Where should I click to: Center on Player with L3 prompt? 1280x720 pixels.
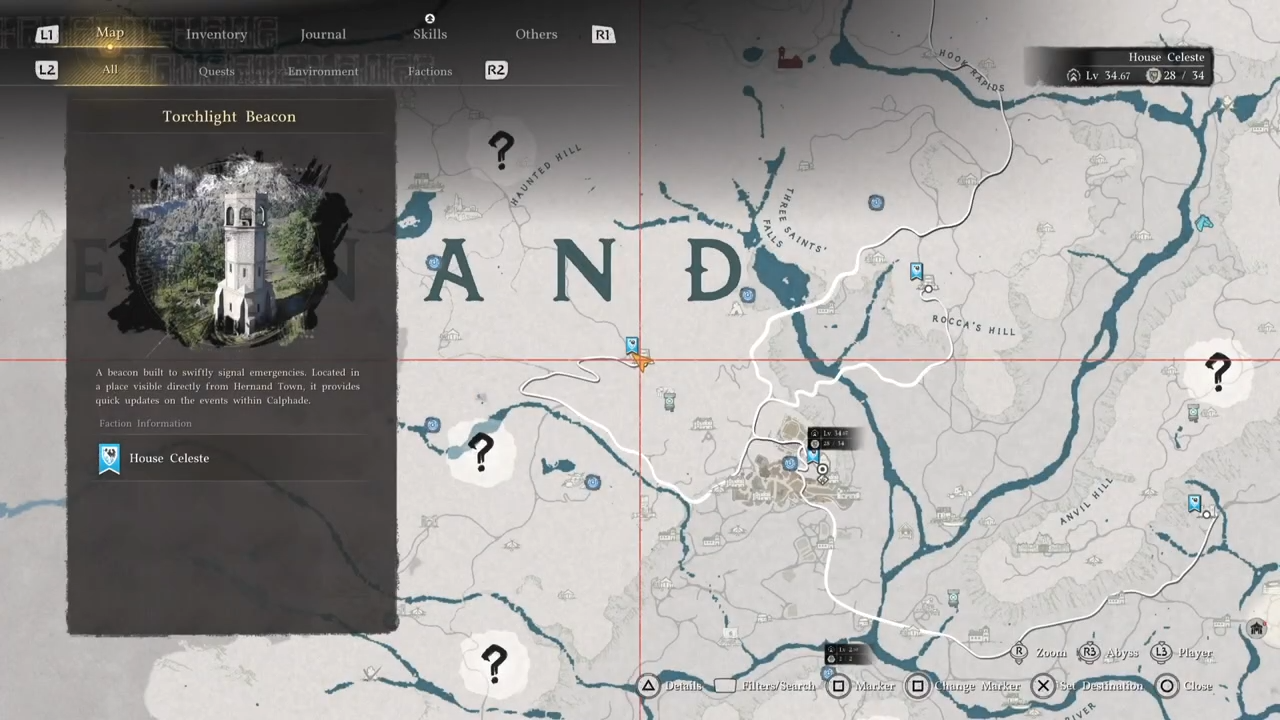pyautogui.click(x=1182, y=653)
